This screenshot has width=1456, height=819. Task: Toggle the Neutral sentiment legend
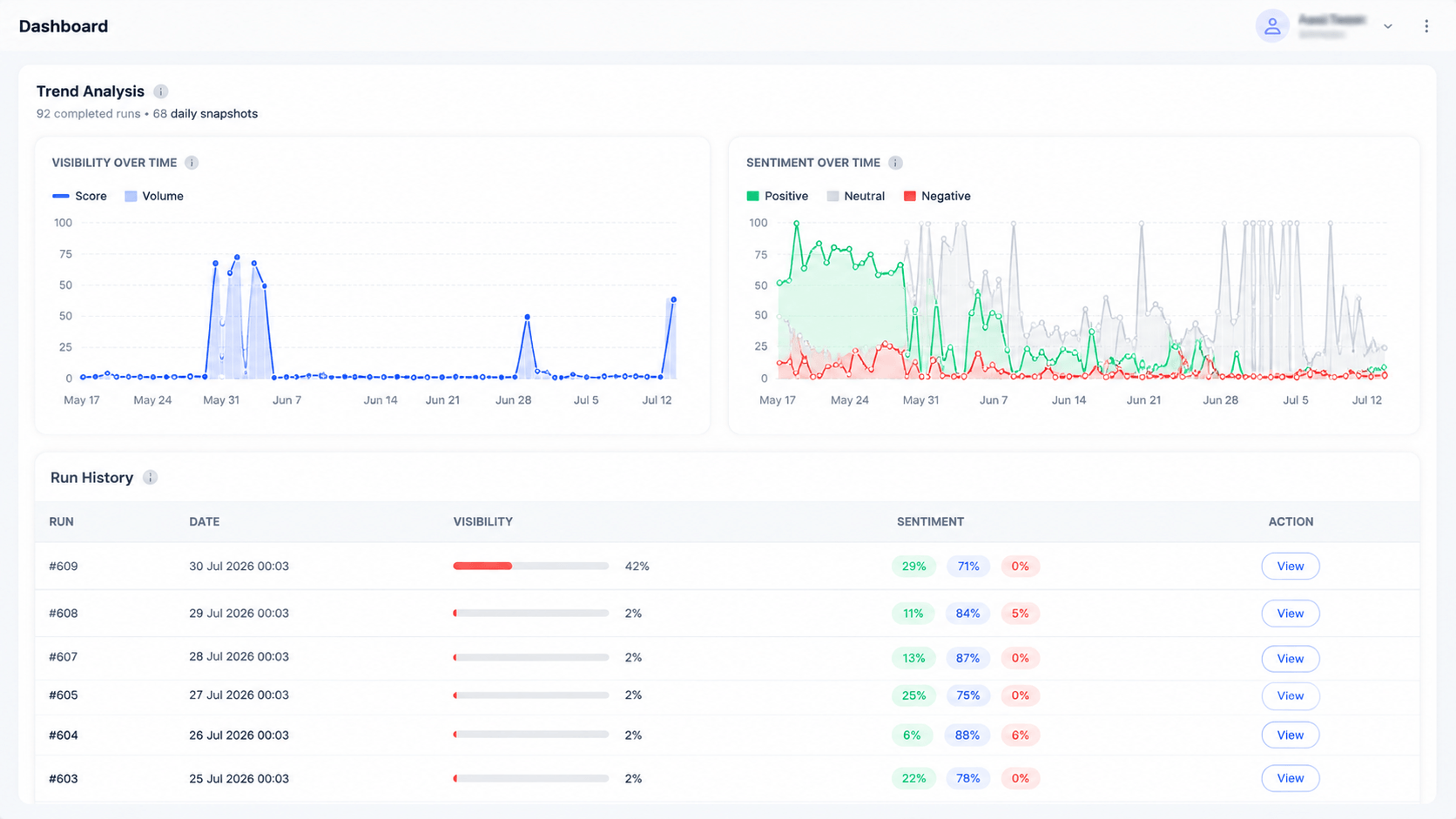click(856, 196)
